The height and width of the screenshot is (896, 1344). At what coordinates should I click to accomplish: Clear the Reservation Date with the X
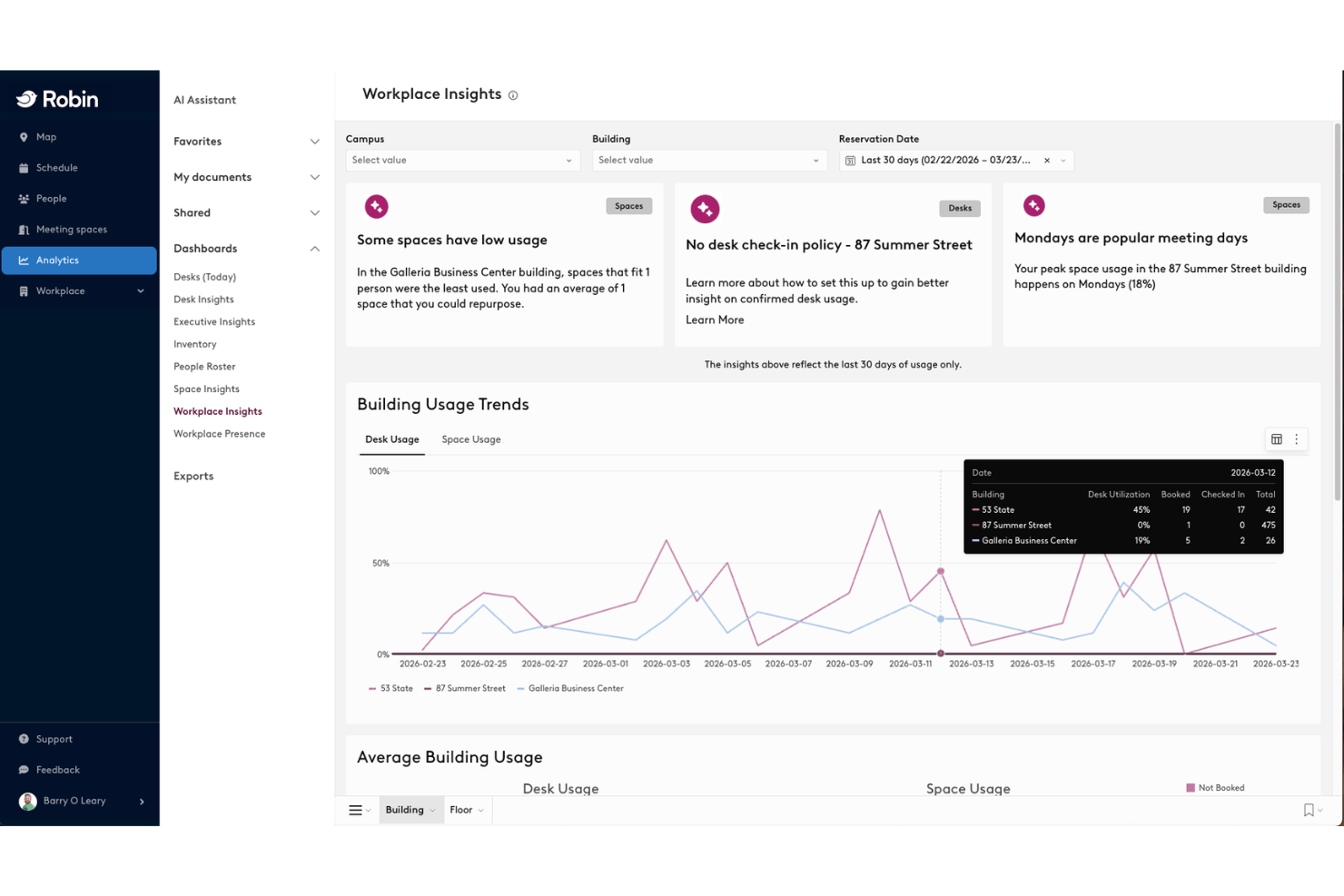point(1047,161)
